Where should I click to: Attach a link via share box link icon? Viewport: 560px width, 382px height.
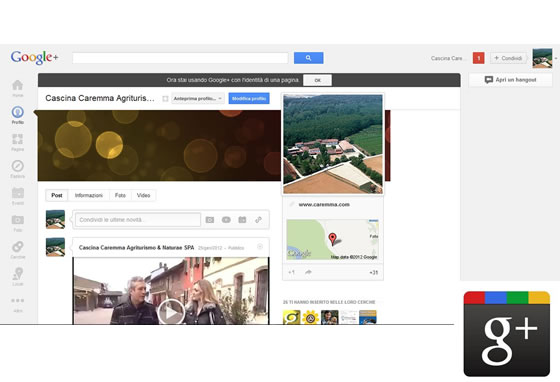258,220
